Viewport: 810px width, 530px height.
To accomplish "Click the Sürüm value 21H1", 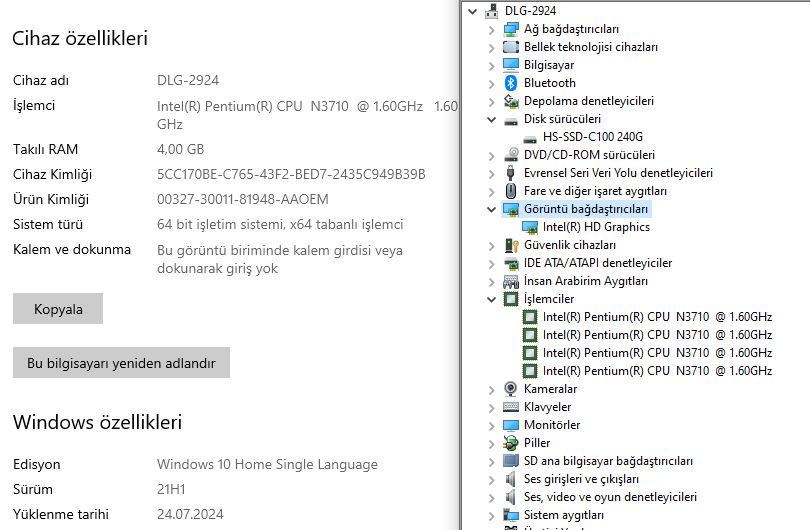I will click(171, 489).
